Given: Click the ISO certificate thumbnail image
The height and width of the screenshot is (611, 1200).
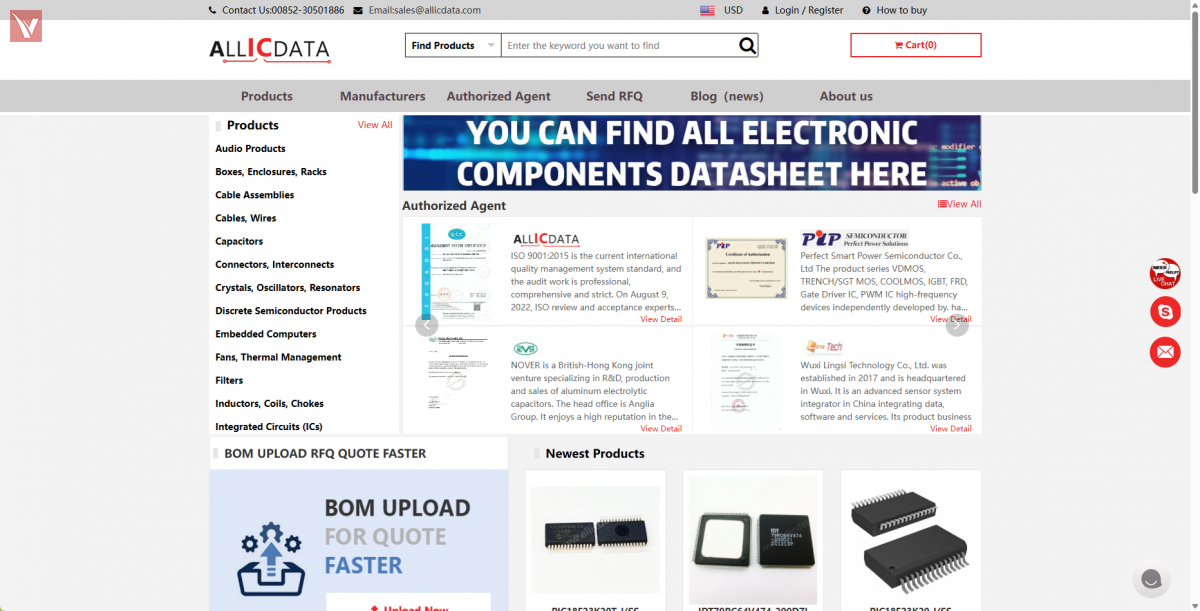Looking at the screenshot, I should pos(455,271).
